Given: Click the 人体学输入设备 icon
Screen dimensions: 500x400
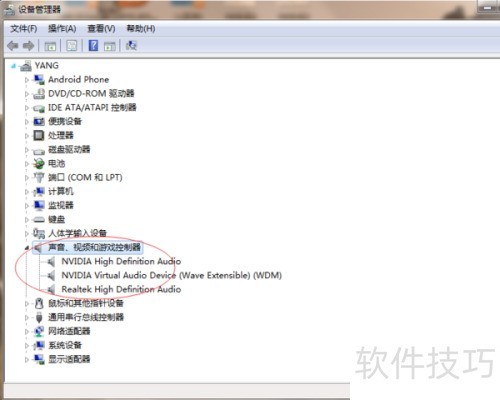Looking at the screenshot, I should (x=39, y=233).
